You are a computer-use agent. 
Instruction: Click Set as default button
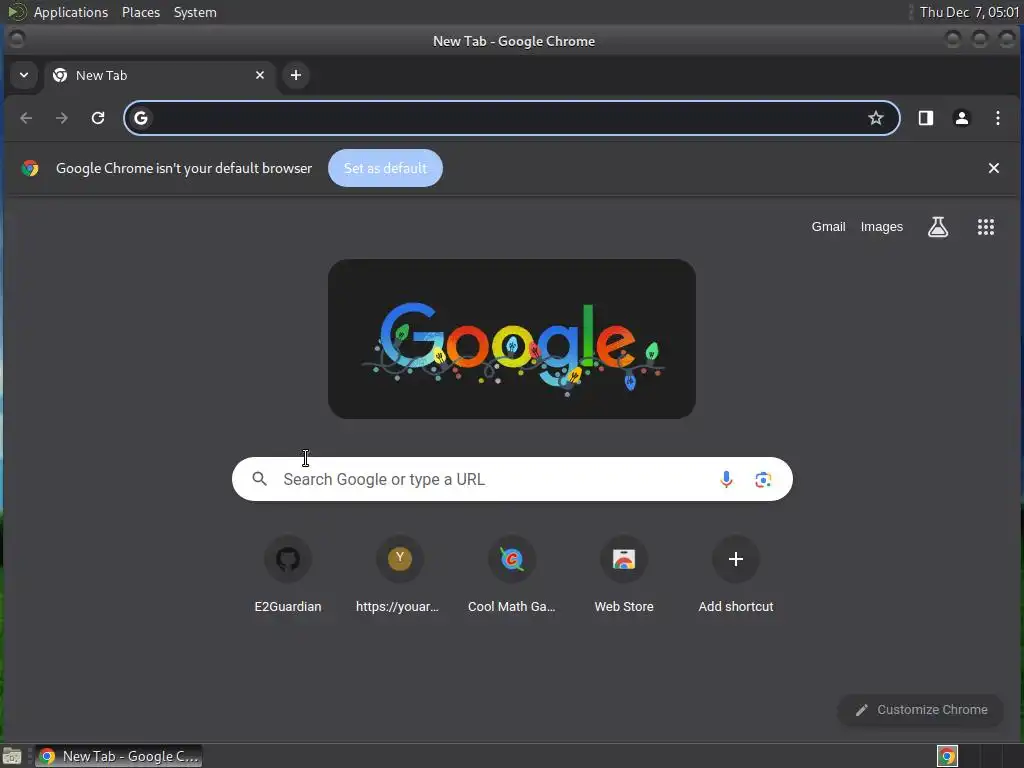pos(385,168)
